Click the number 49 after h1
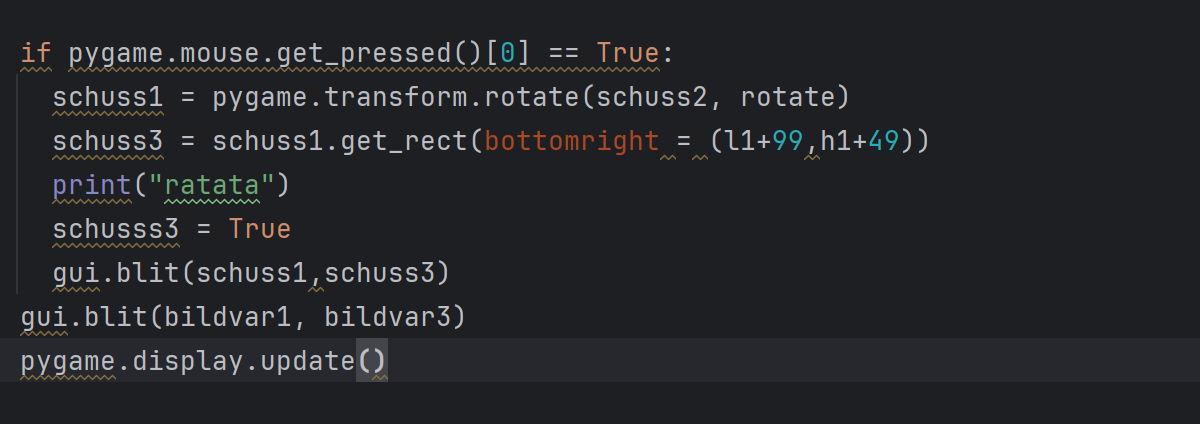 884,141
